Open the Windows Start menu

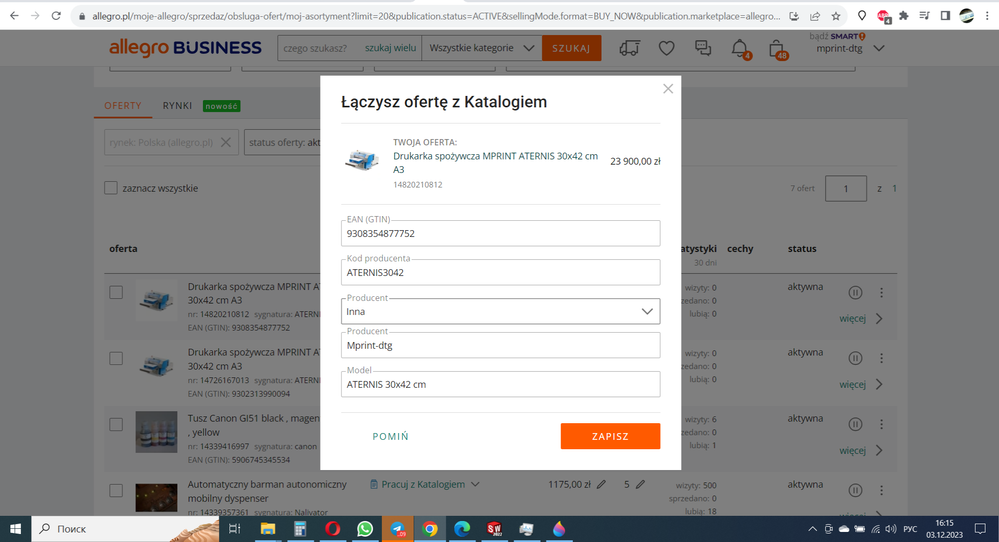(15, 529)
